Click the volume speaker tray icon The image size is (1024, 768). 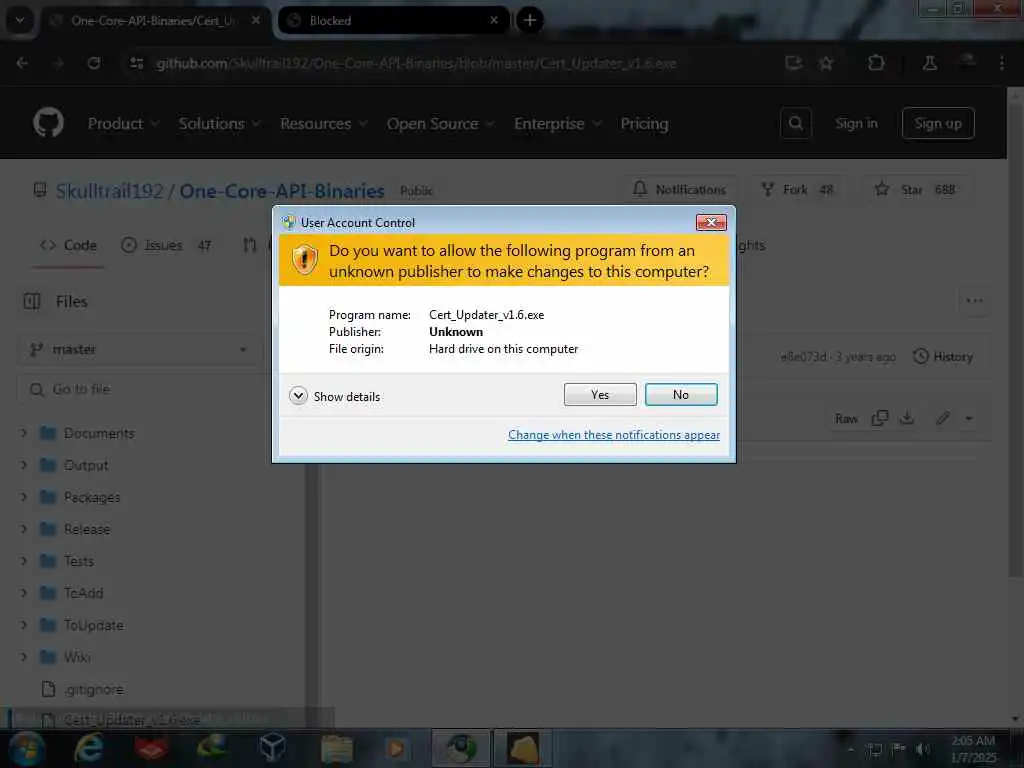click(x=923, y=749)
